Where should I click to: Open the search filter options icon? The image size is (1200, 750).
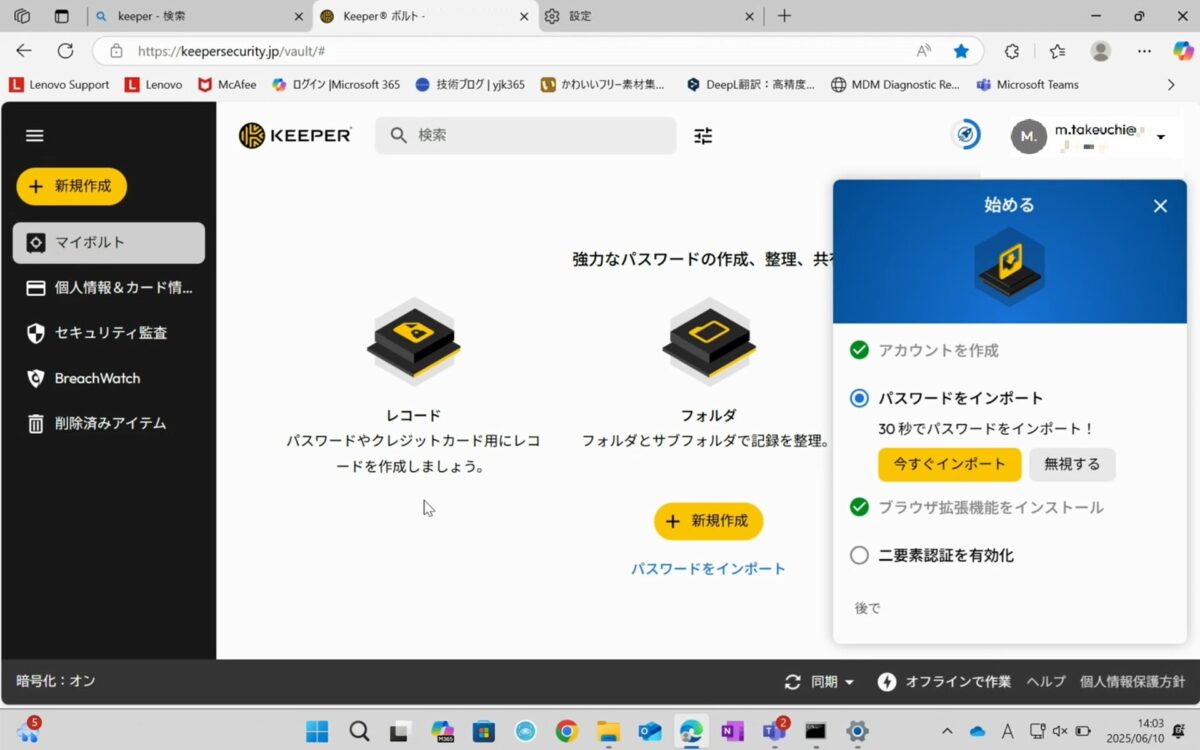(702, 135)
